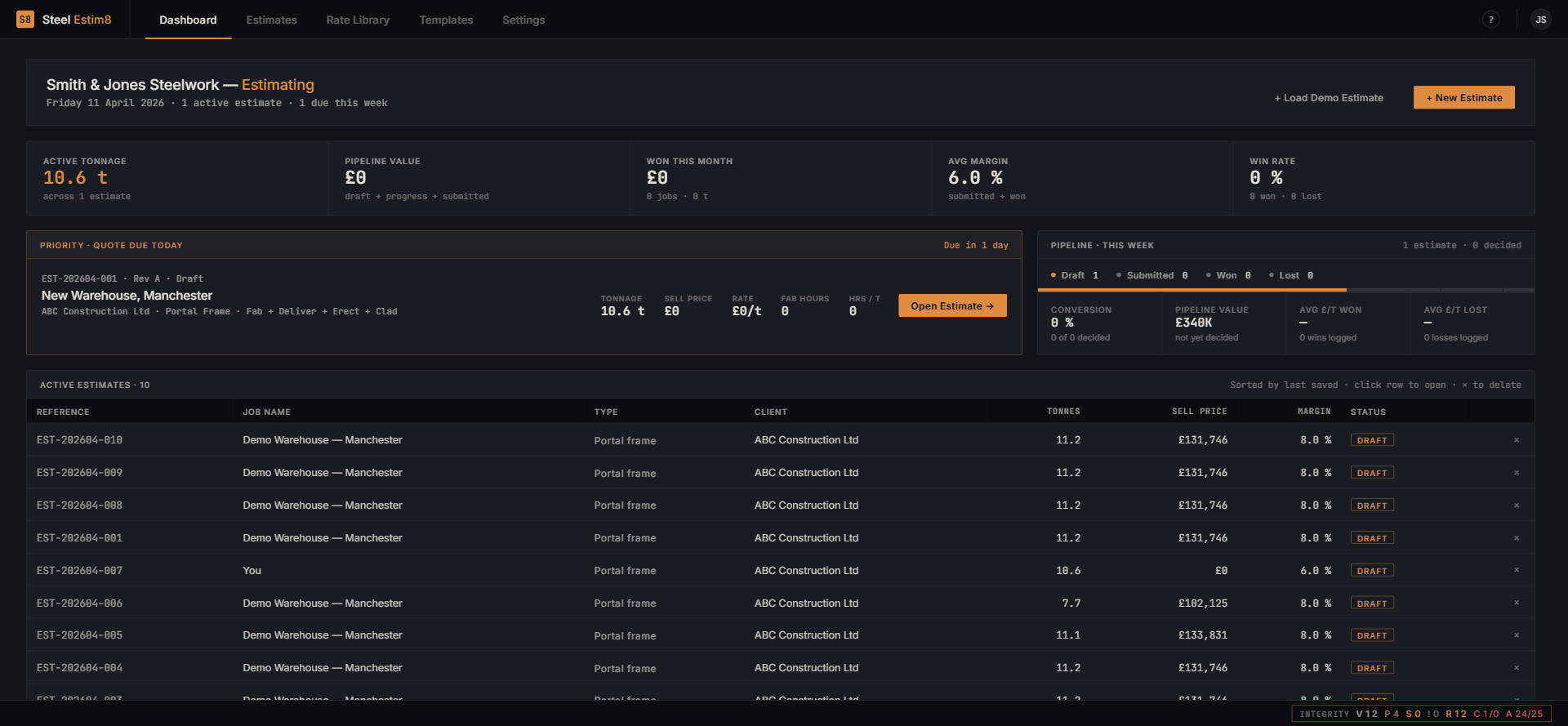Click the 'Due in 1 day' label
This screenshot has height=726, width=1568.
pyautogui.click(x=976, y=245)
